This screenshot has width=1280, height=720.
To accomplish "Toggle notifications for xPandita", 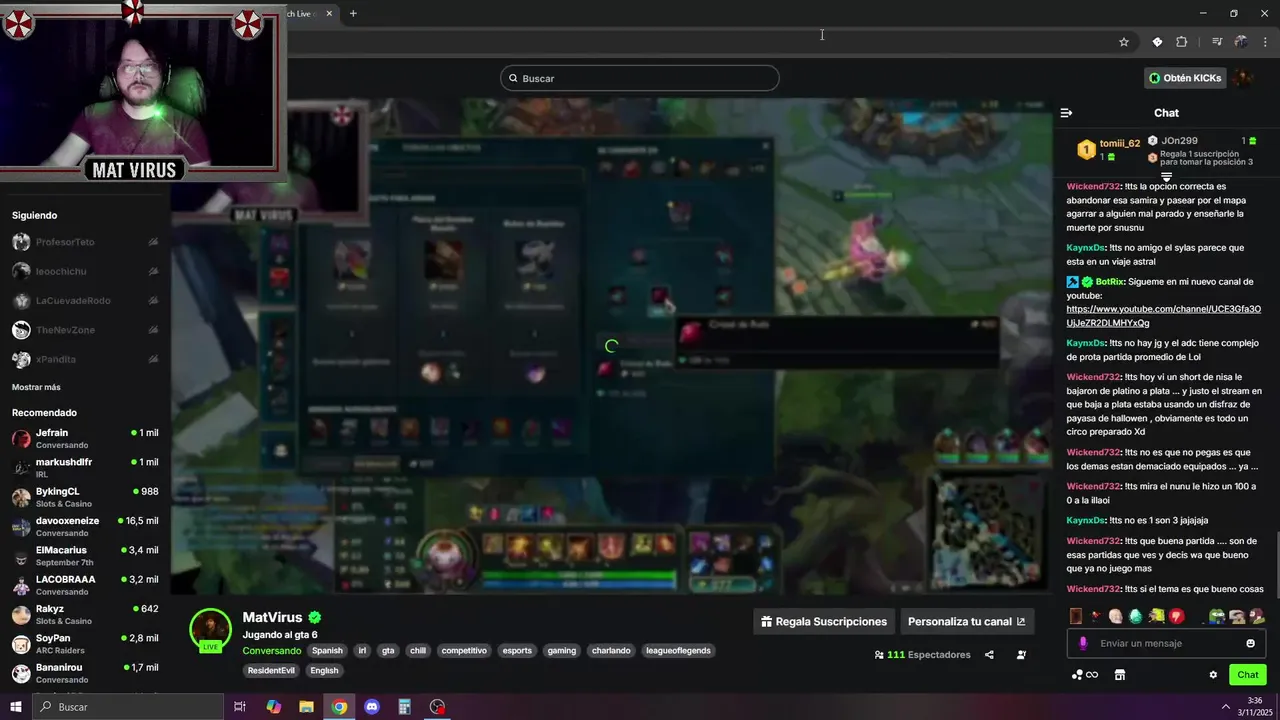I will [153, 359].
